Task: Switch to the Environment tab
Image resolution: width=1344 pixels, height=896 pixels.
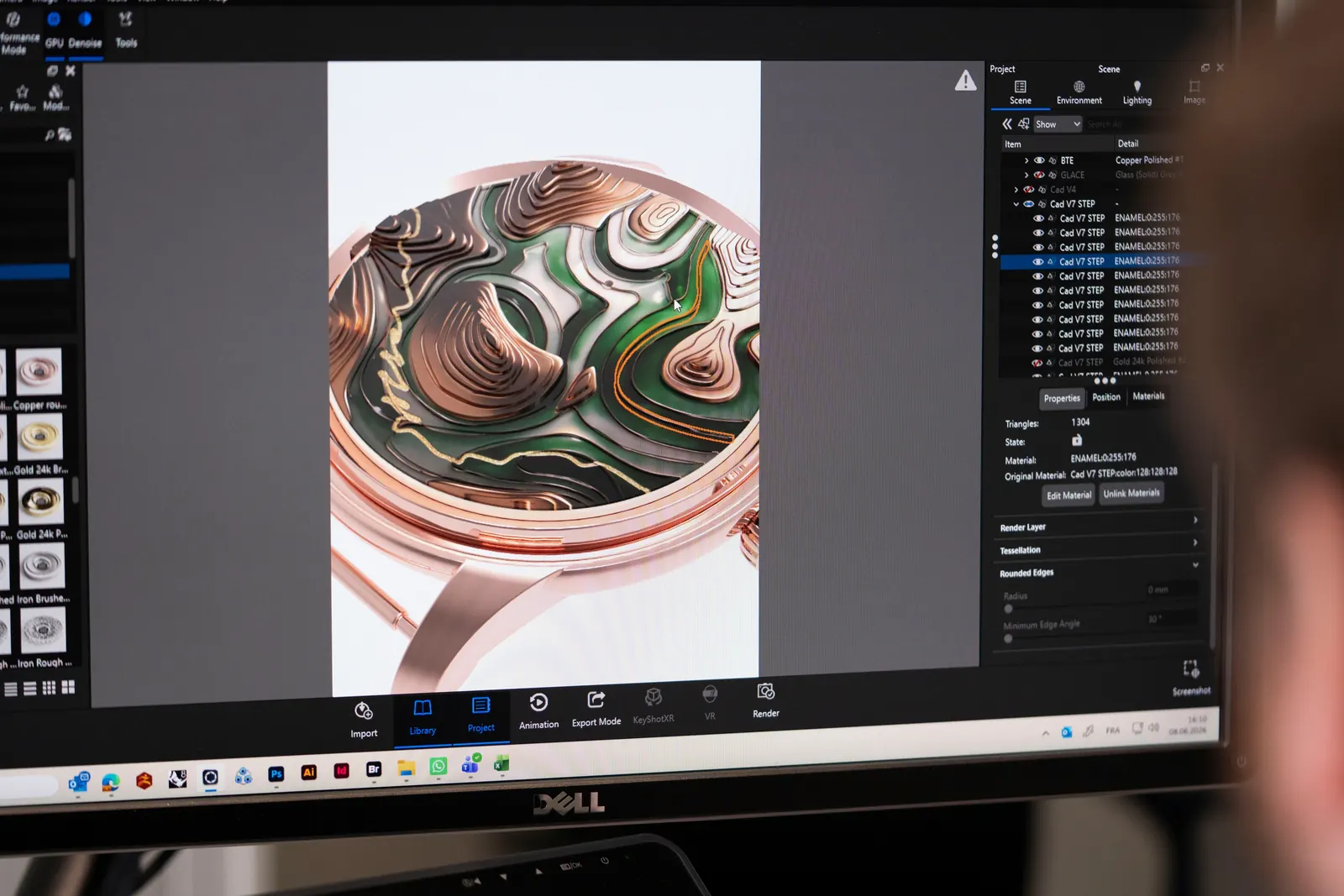Action: pyautogui.click(x=1079, y=93)
